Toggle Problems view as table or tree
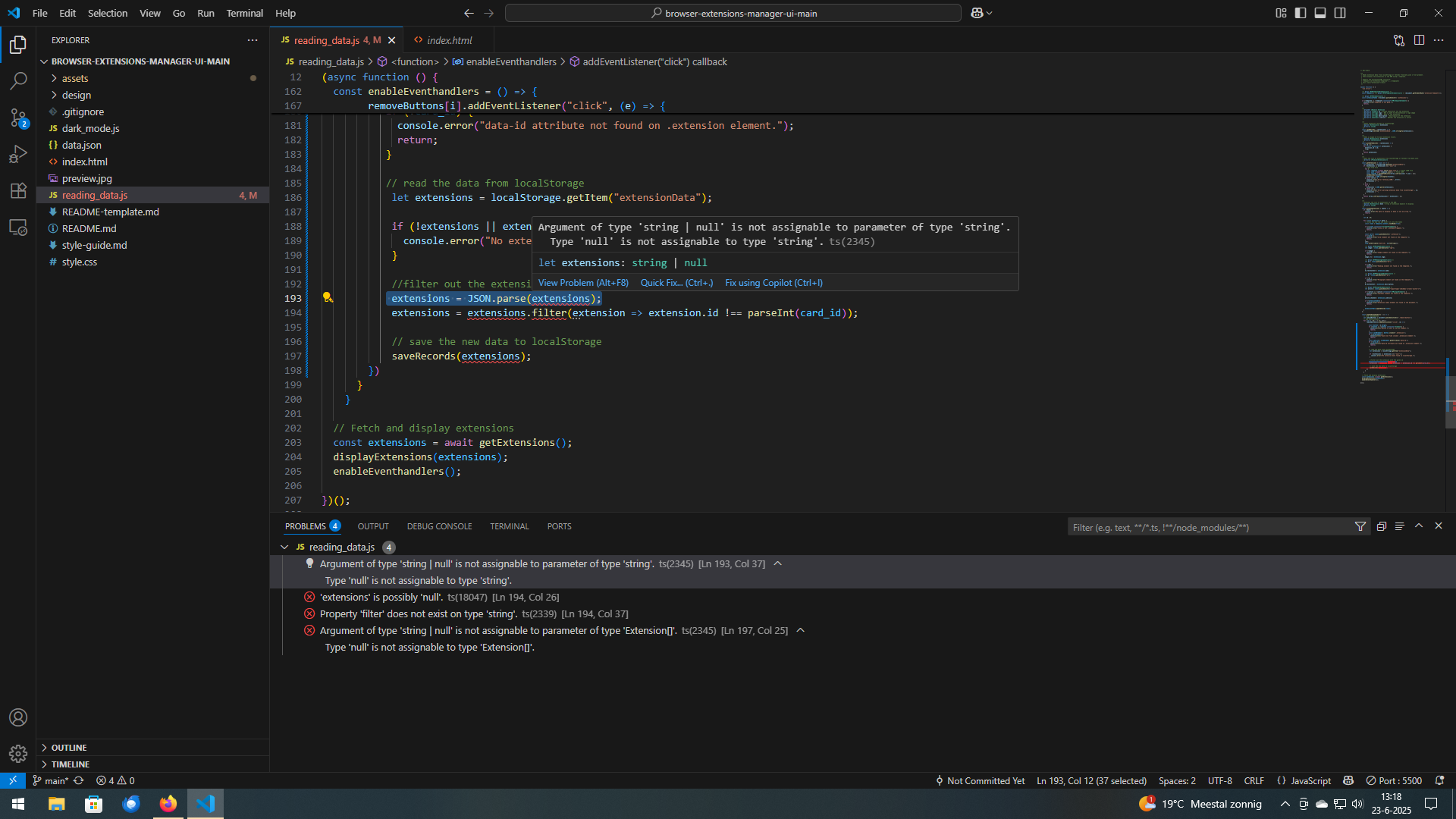This screenshot has width=1456, height=819. pyautogui.click(x=1399, y=526)
